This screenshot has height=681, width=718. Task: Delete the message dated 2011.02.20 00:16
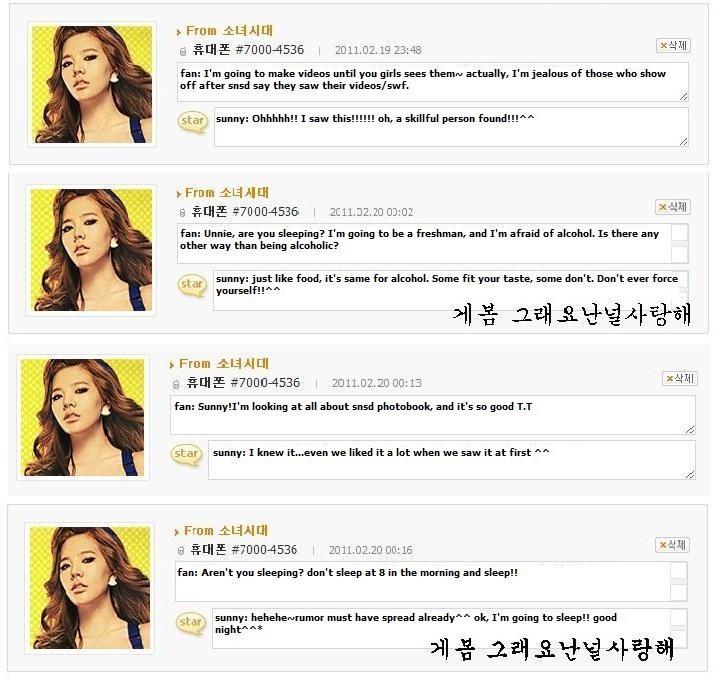coord(672,545)
